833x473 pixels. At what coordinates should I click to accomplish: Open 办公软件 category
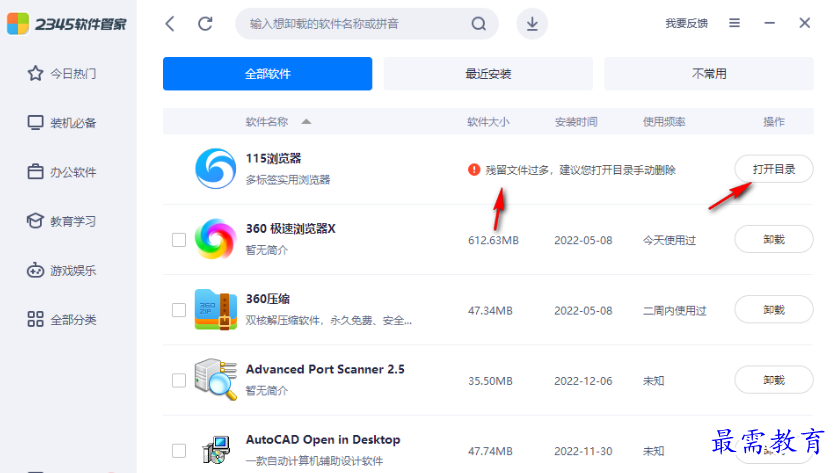tap(62, 172)
